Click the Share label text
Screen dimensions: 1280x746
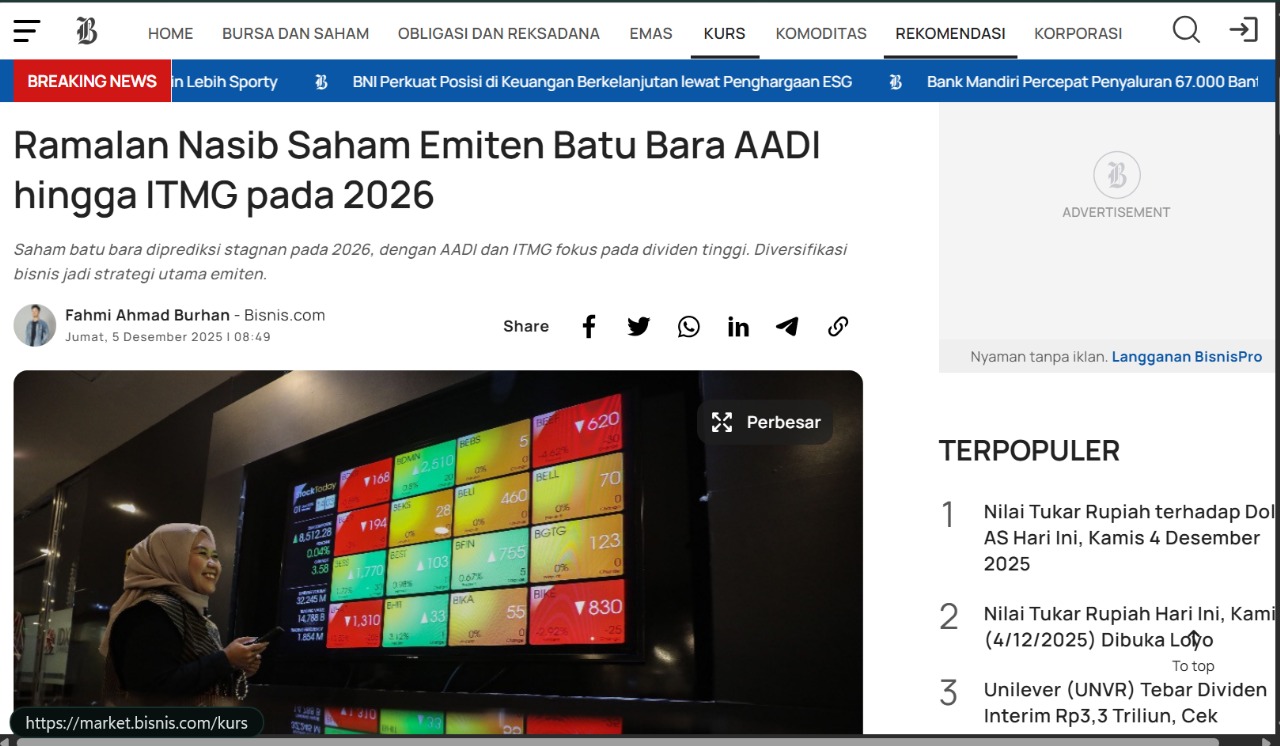coord(526,326)
